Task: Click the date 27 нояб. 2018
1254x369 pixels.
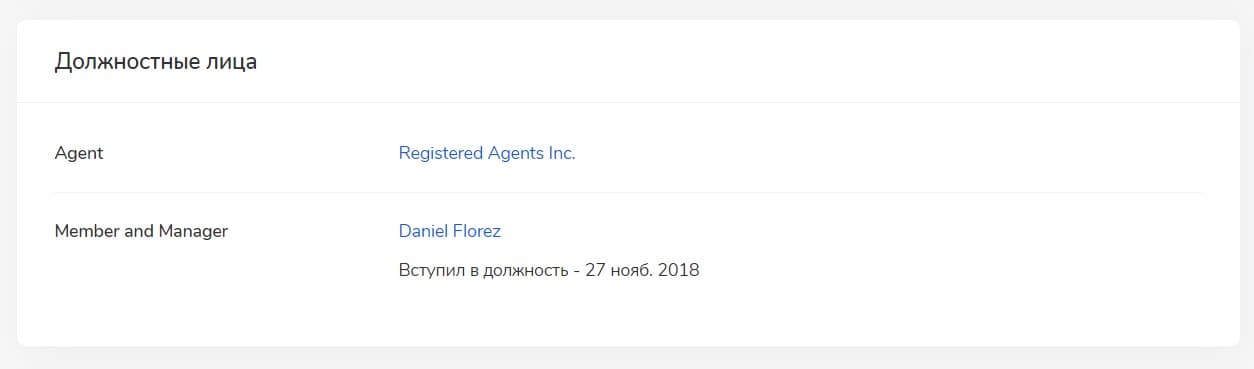Action: click(x=643, y=270)
